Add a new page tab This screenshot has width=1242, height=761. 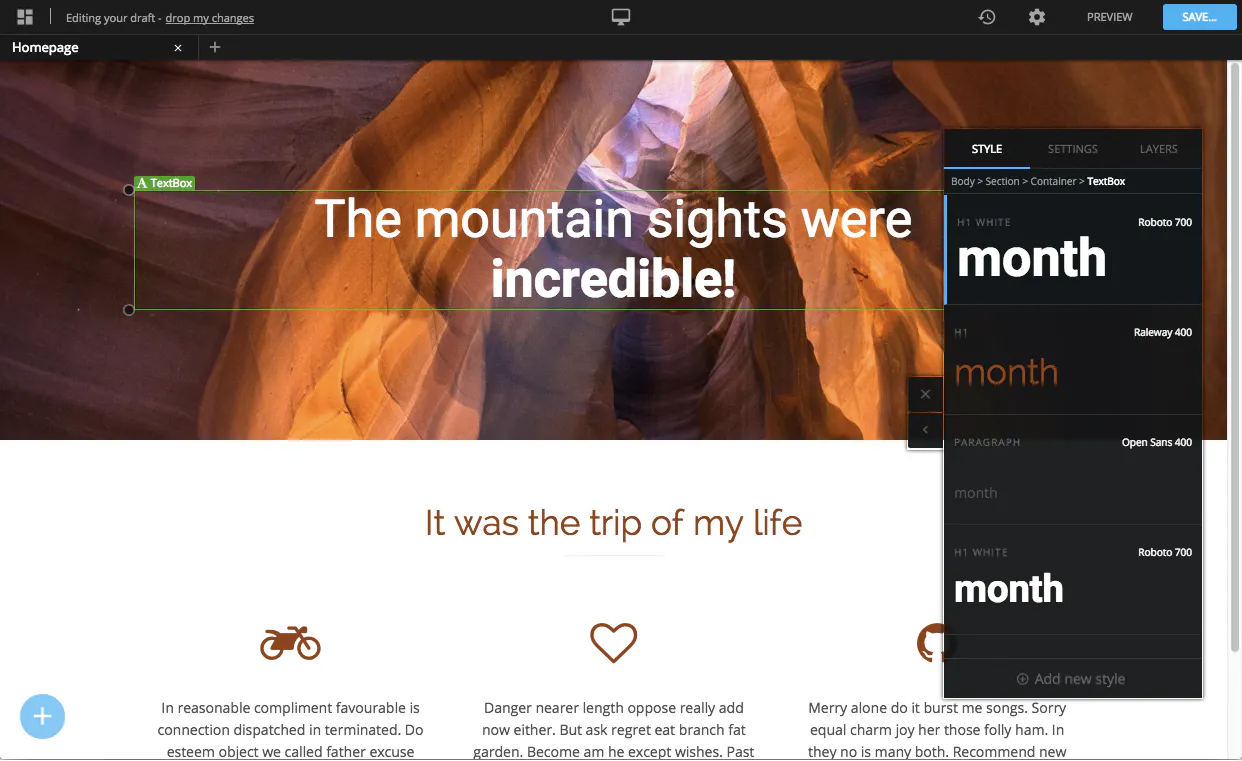pyautogui.click(x=215, y=47)
